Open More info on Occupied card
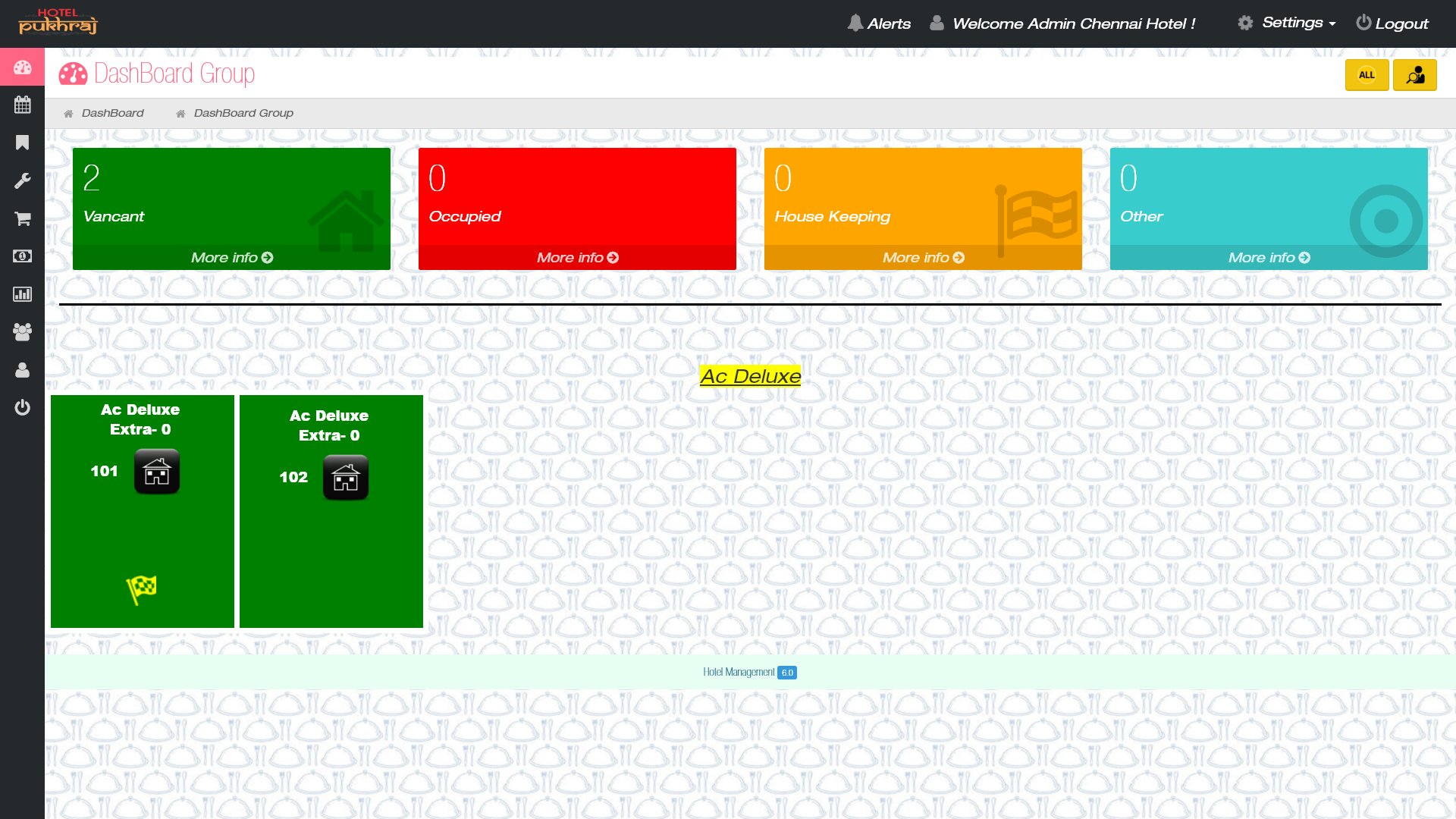This screenshot has width=1456, height=819. [x=577, y=258]
